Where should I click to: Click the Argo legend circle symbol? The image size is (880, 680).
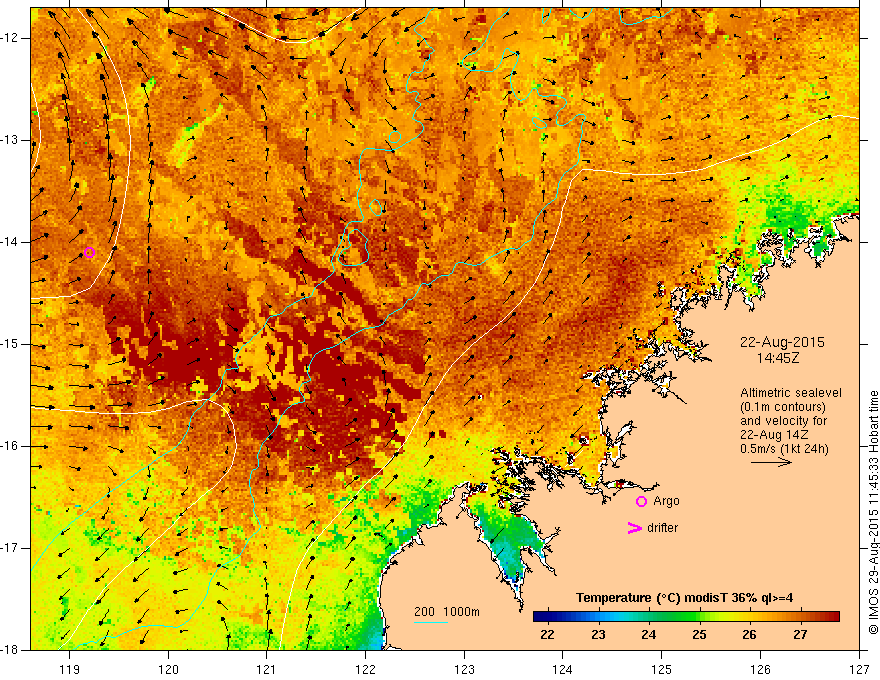641,501
